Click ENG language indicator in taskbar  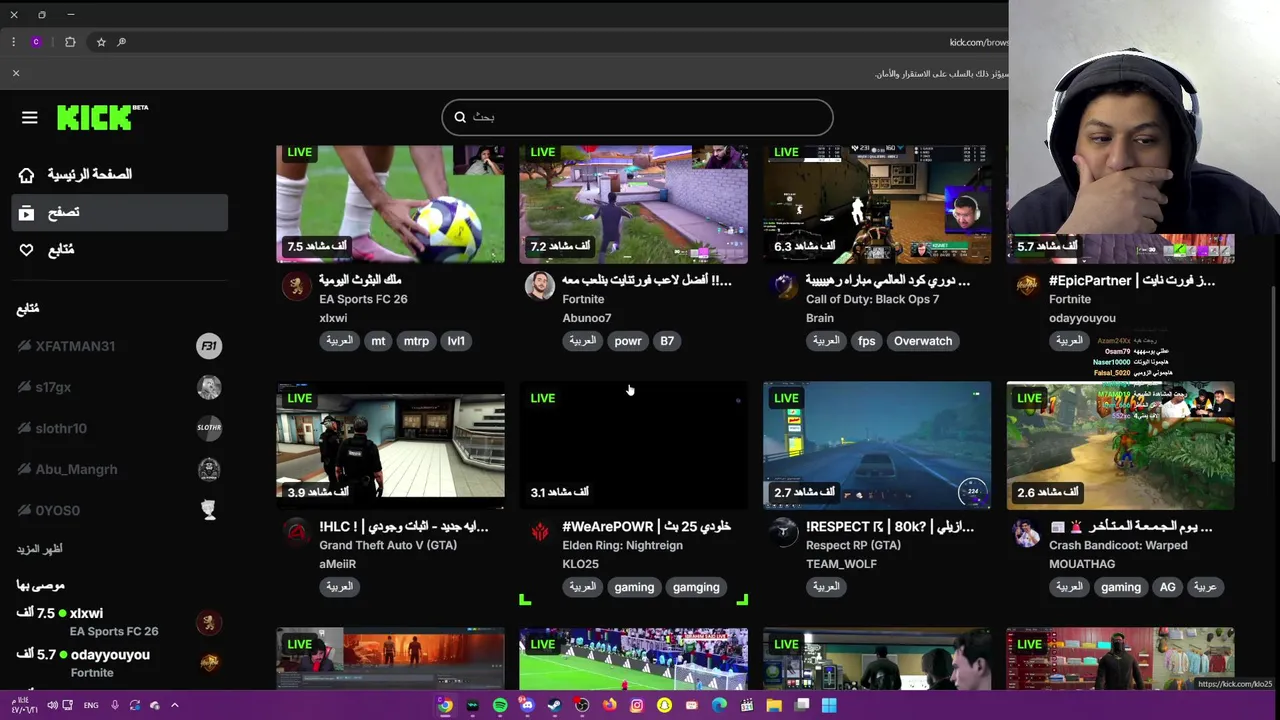pyautogui.click(x=91, y=706)
